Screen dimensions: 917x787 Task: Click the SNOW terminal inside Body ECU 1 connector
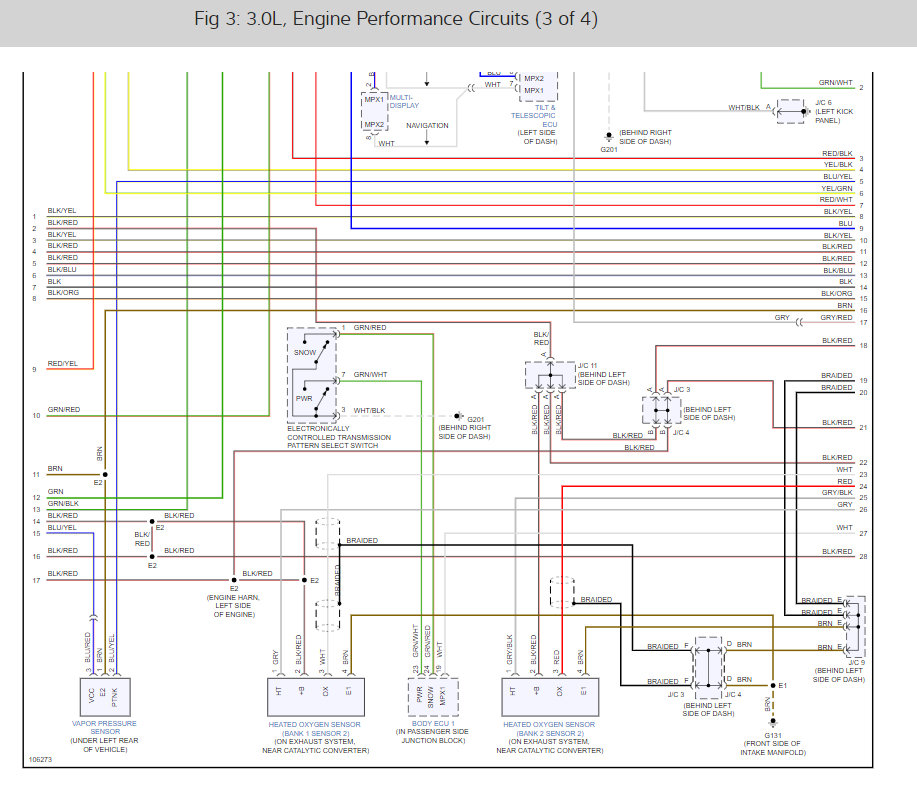[431, 697]
